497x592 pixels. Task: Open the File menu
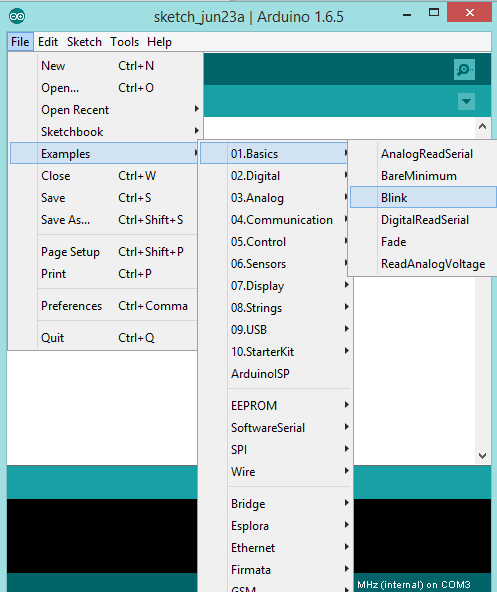pos(20,42)
